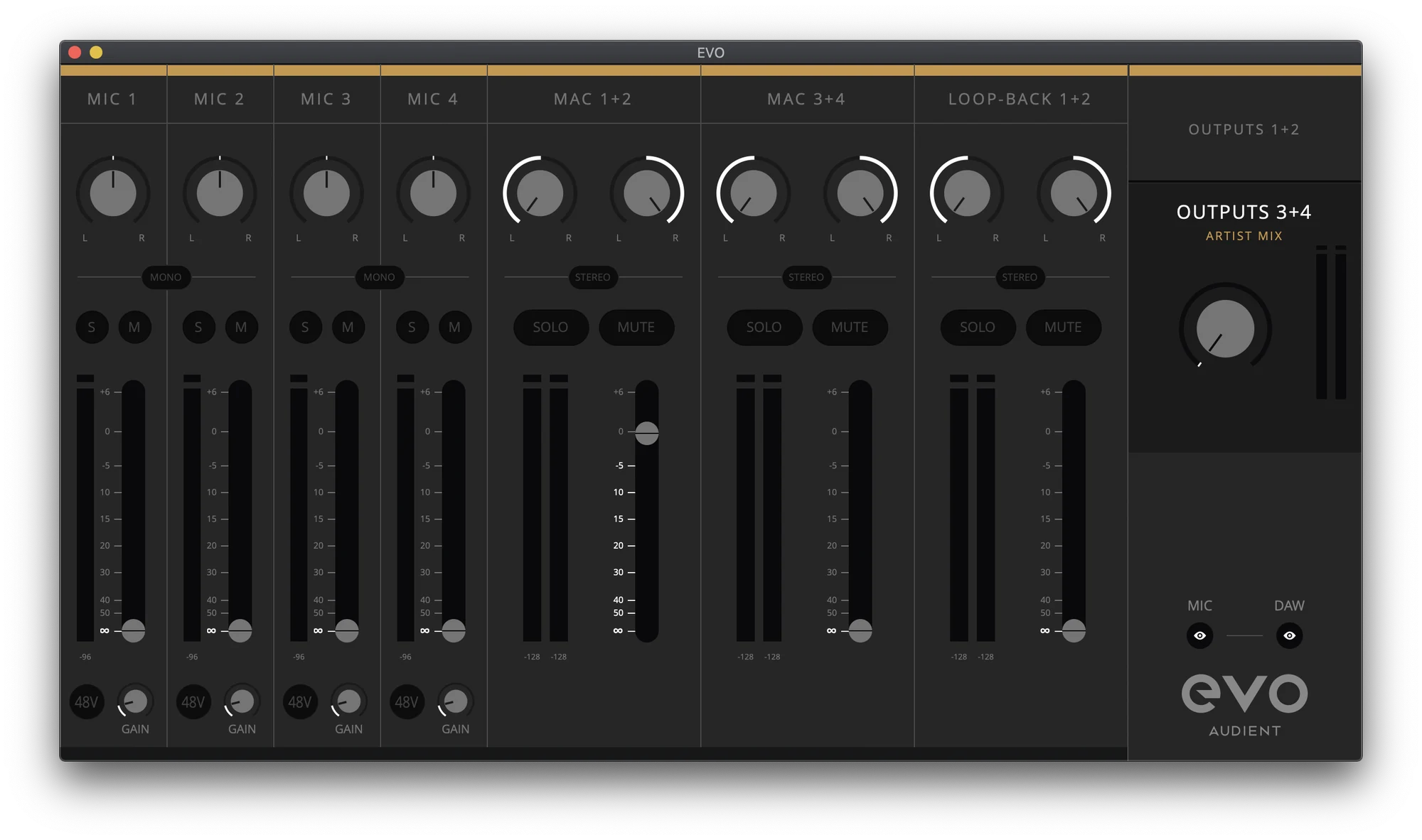Screen dimensions: 1422x840
Task: Mute the LOOP-BACK 1+2 channel
Action: (x=1063, y=327)
